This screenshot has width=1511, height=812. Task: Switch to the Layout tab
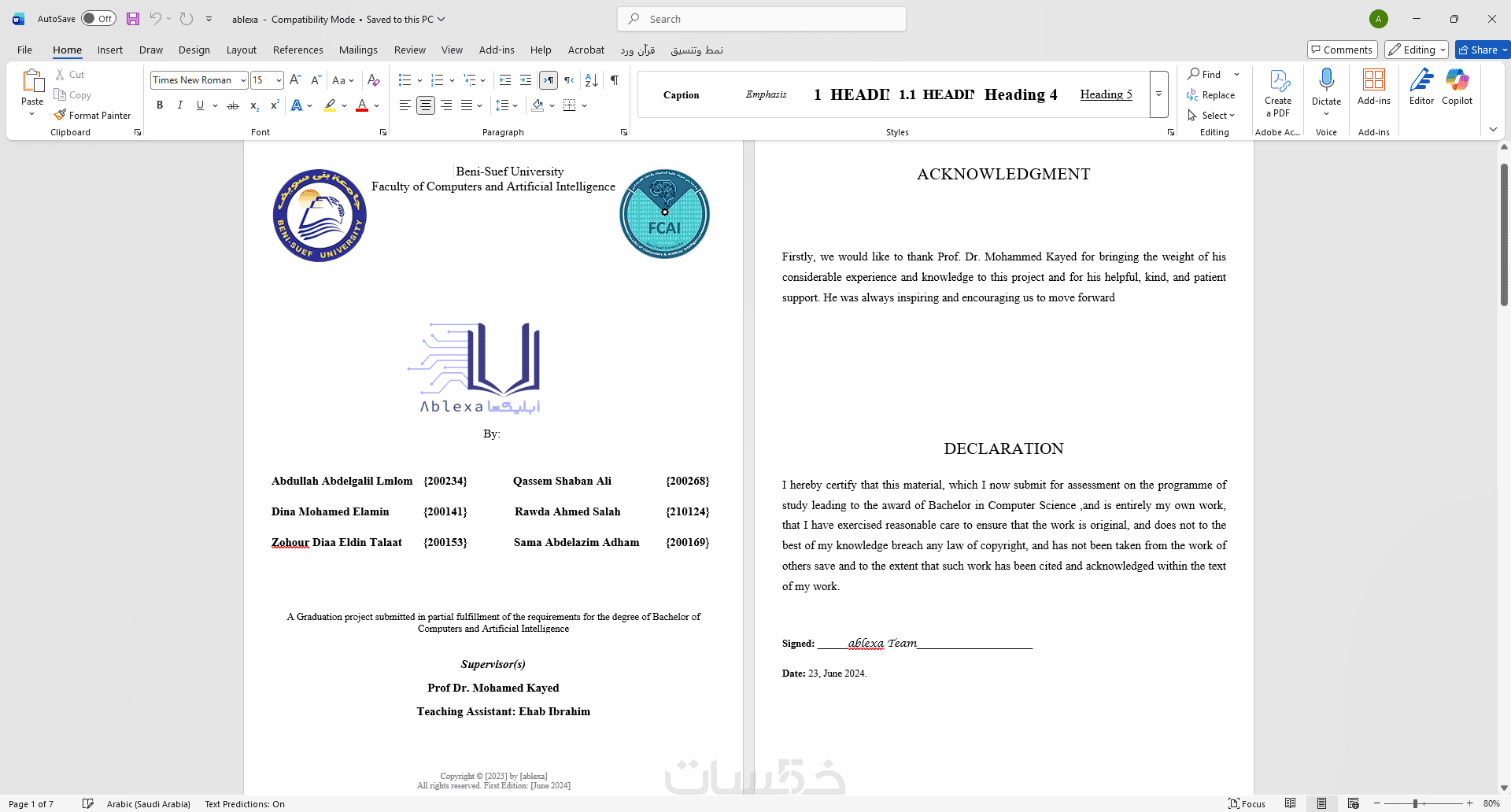pyautogui.click(x=242, y=50)
